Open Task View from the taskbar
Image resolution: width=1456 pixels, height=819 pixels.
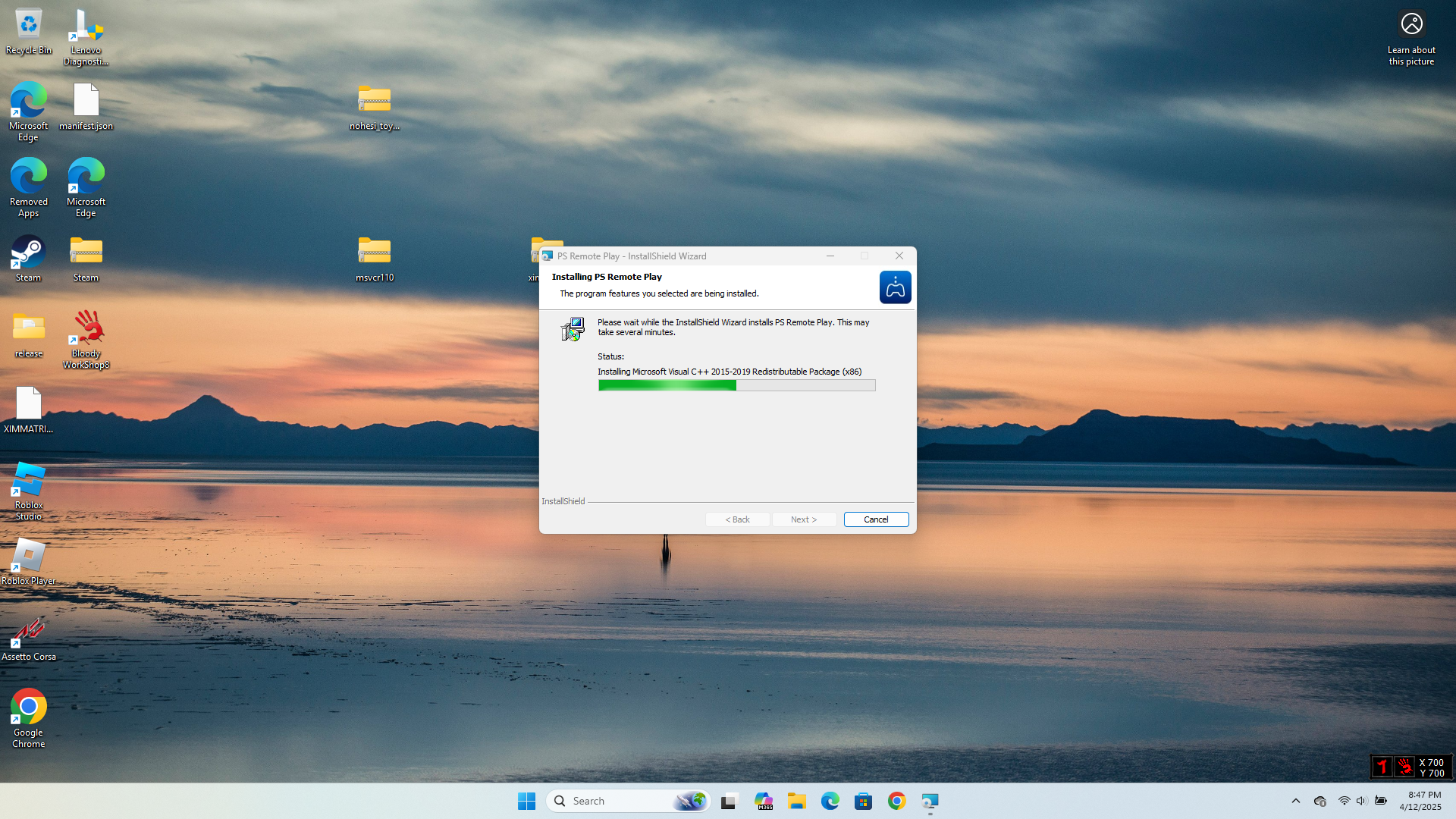point(730,801)
